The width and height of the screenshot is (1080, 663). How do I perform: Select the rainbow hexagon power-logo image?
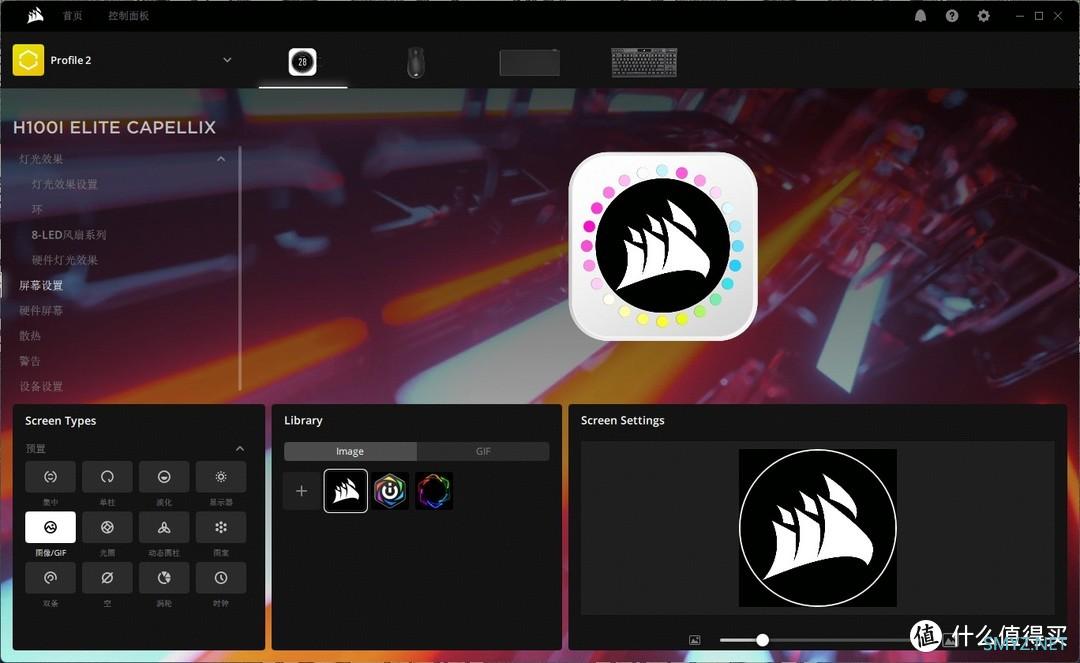point(390,491)
